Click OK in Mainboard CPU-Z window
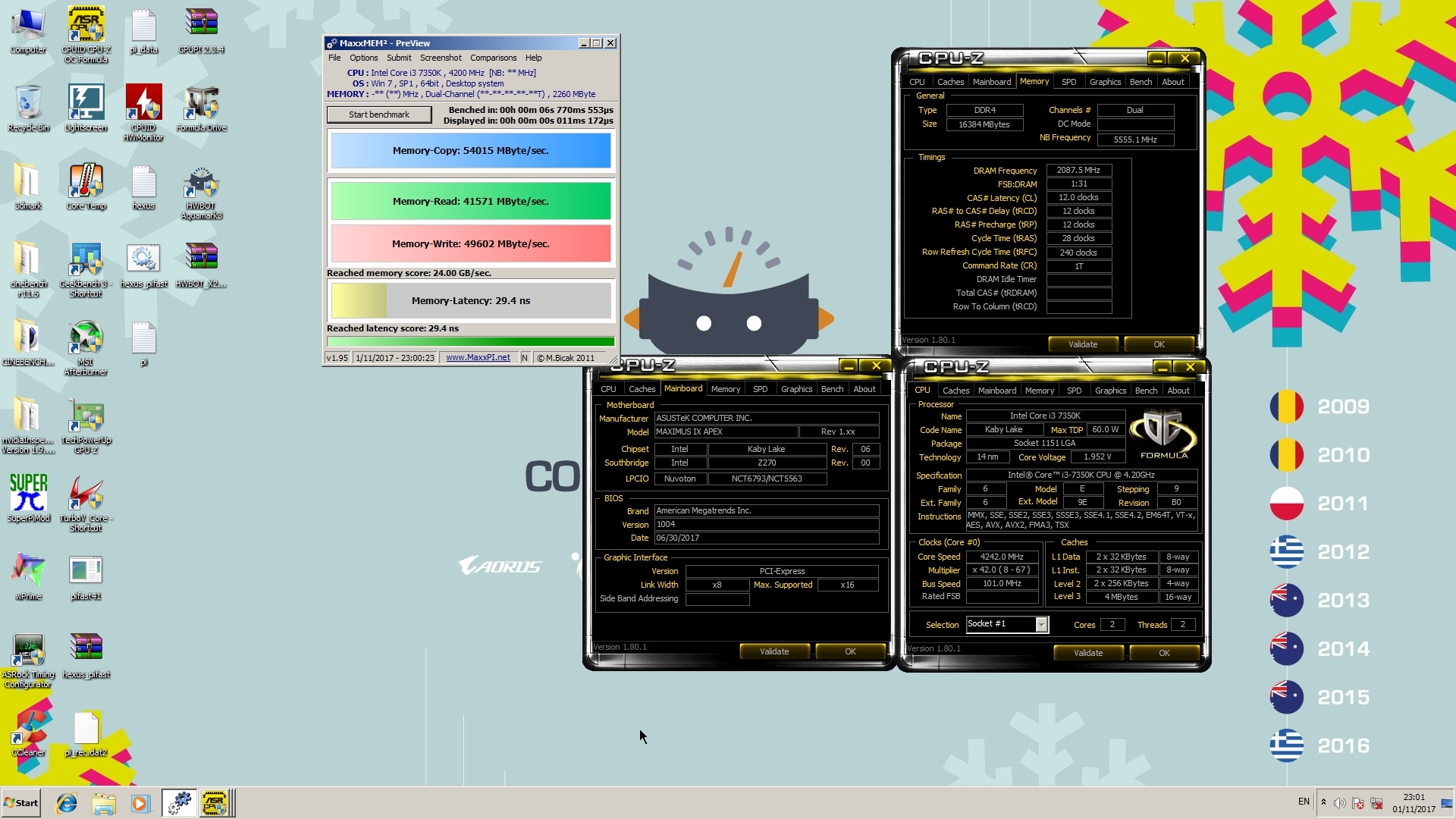1456x819 pixels. coord(850,651)
